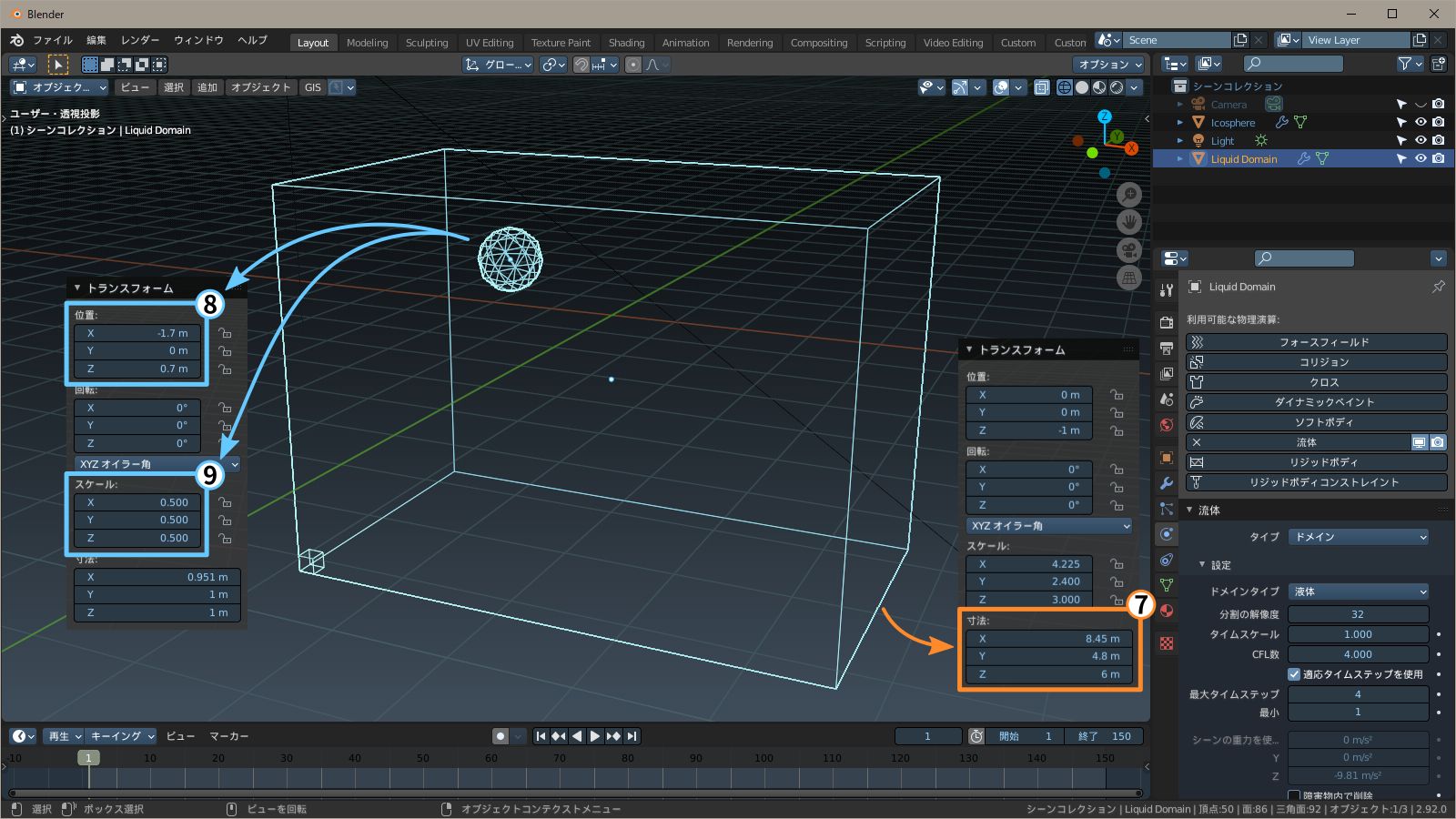Jump to the first frame in timeline
The width and height of the screenshot is (1456, 819).
(x=541, y=736)
